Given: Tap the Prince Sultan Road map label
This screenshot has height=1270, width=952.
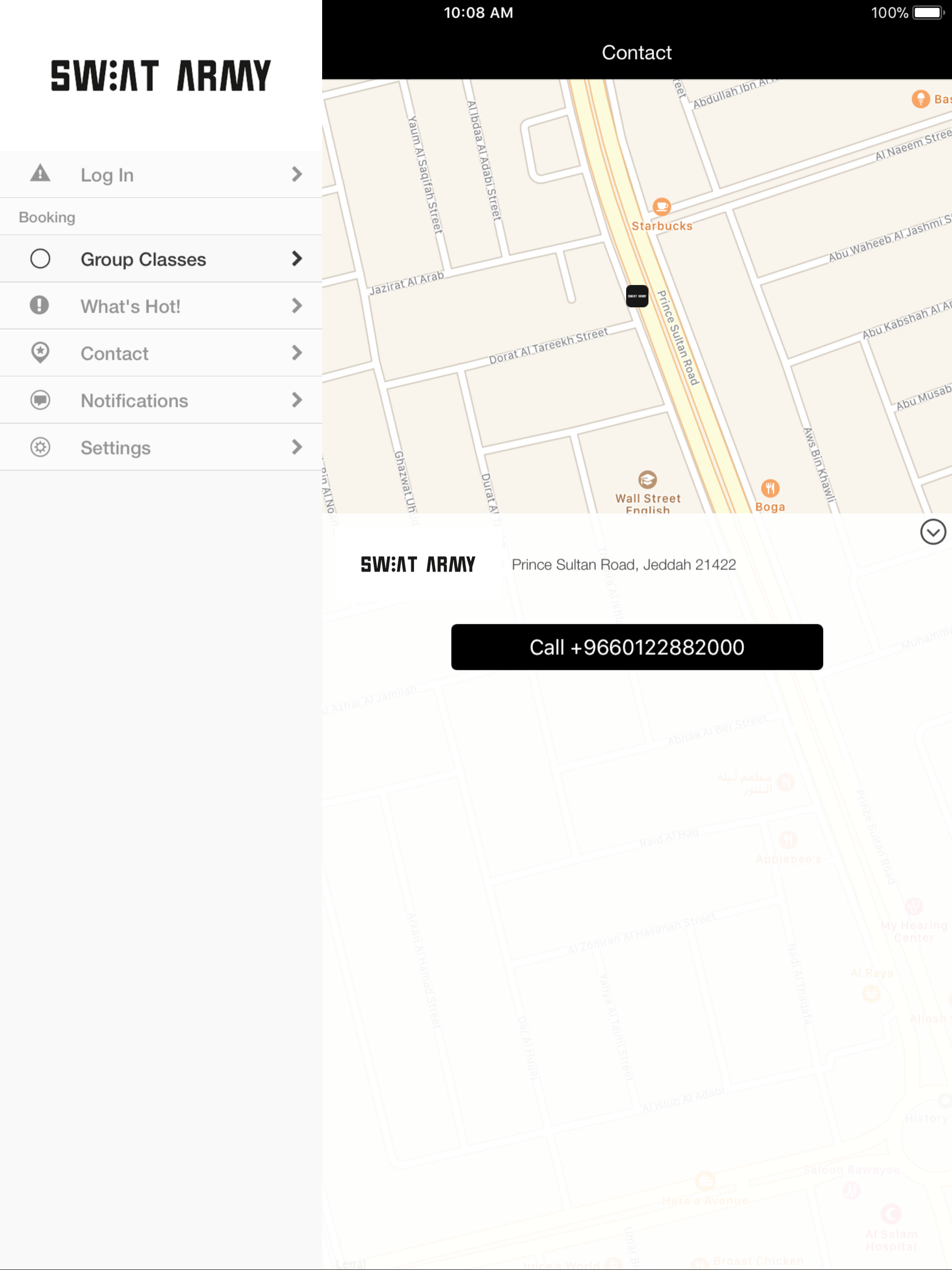Looking at the screenshot, I should click(678, 337).
